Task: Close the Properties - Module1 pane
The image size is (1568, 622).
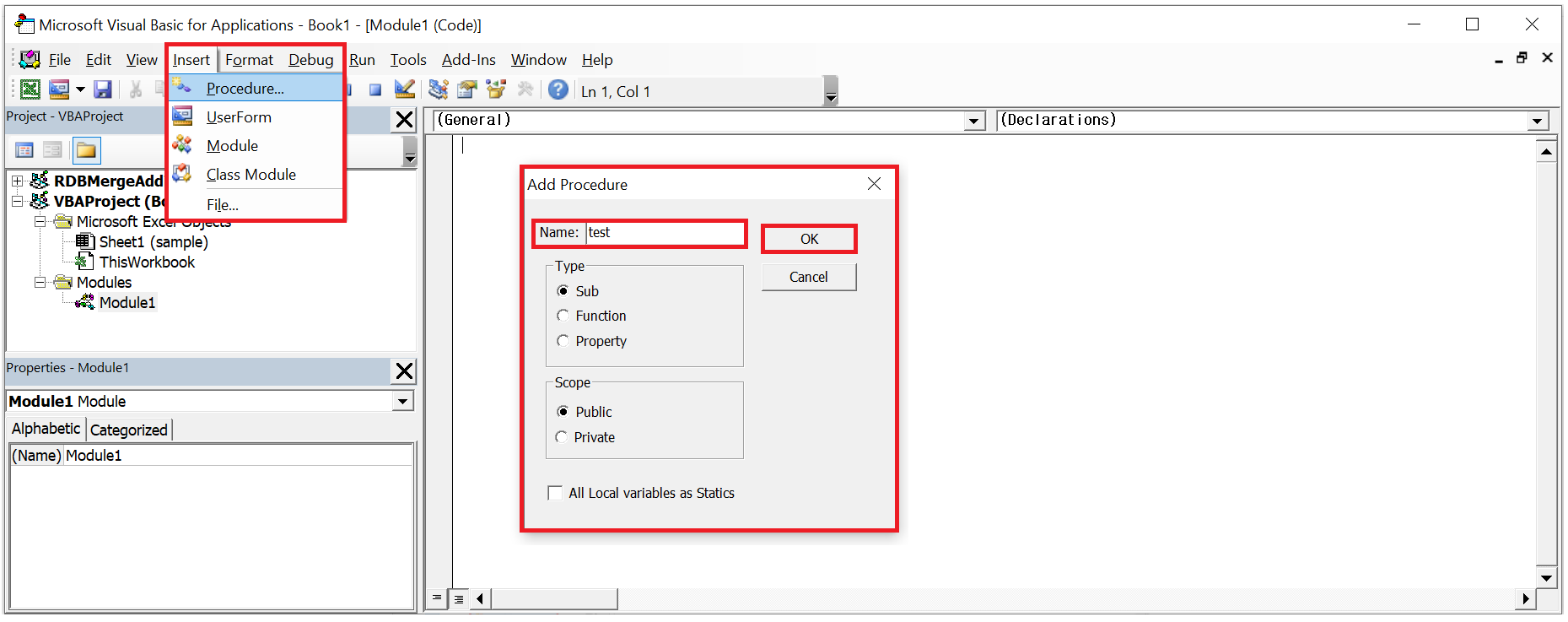Action: (x=405, y=371)
